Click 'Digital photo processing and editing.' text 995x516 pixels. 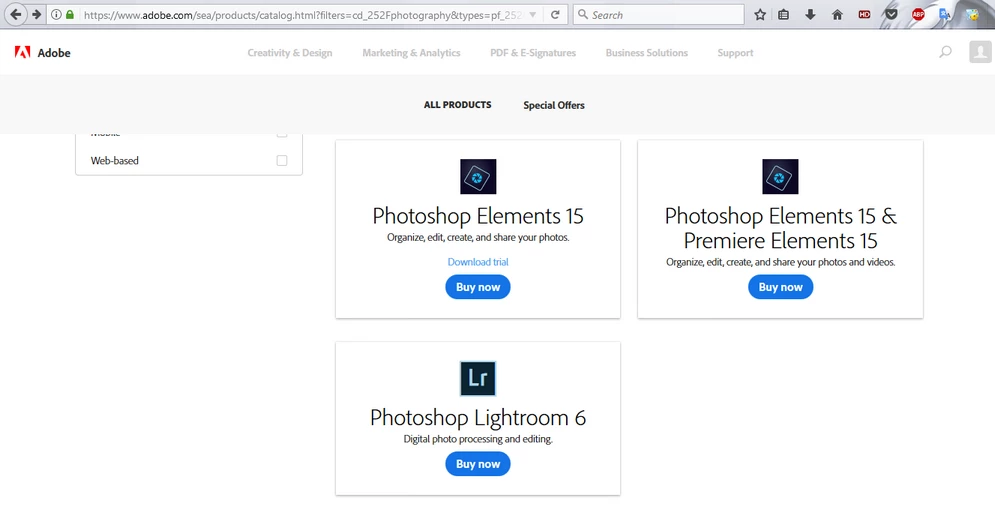click(478, 439)
